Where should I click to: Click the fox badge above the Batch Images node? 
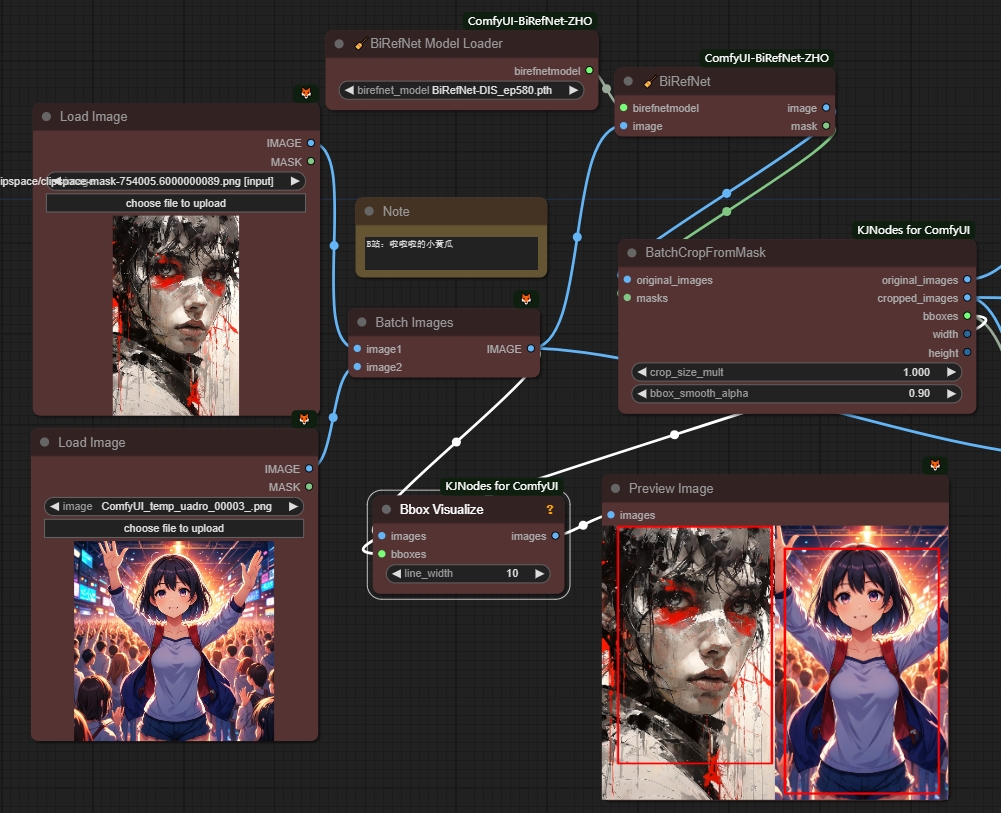tap(526, 299)
